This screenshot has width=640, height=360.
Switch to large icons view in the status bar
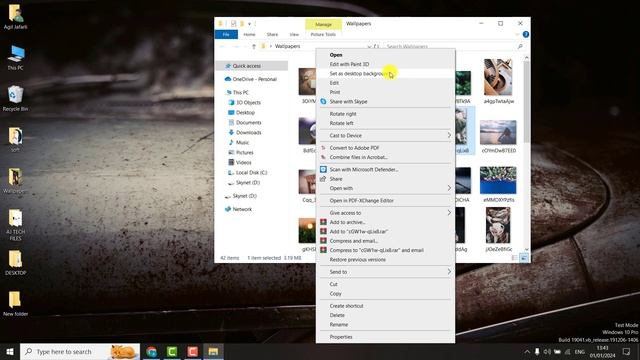(524, 258)
